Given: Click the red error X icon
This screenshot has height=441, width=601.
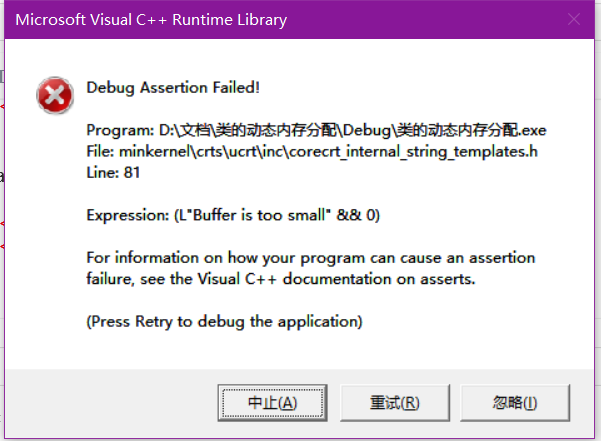Looking at the screenshot, I should click(x=55, y=95).
